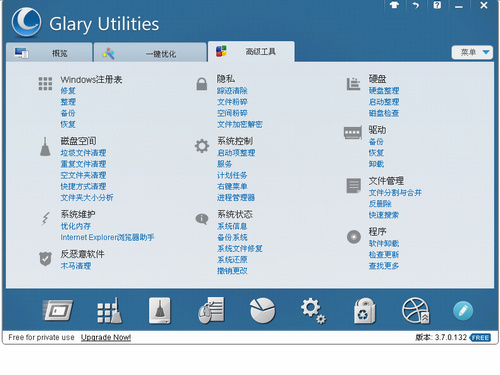Click 卸载 under 驱动

(x=376, y=164)
